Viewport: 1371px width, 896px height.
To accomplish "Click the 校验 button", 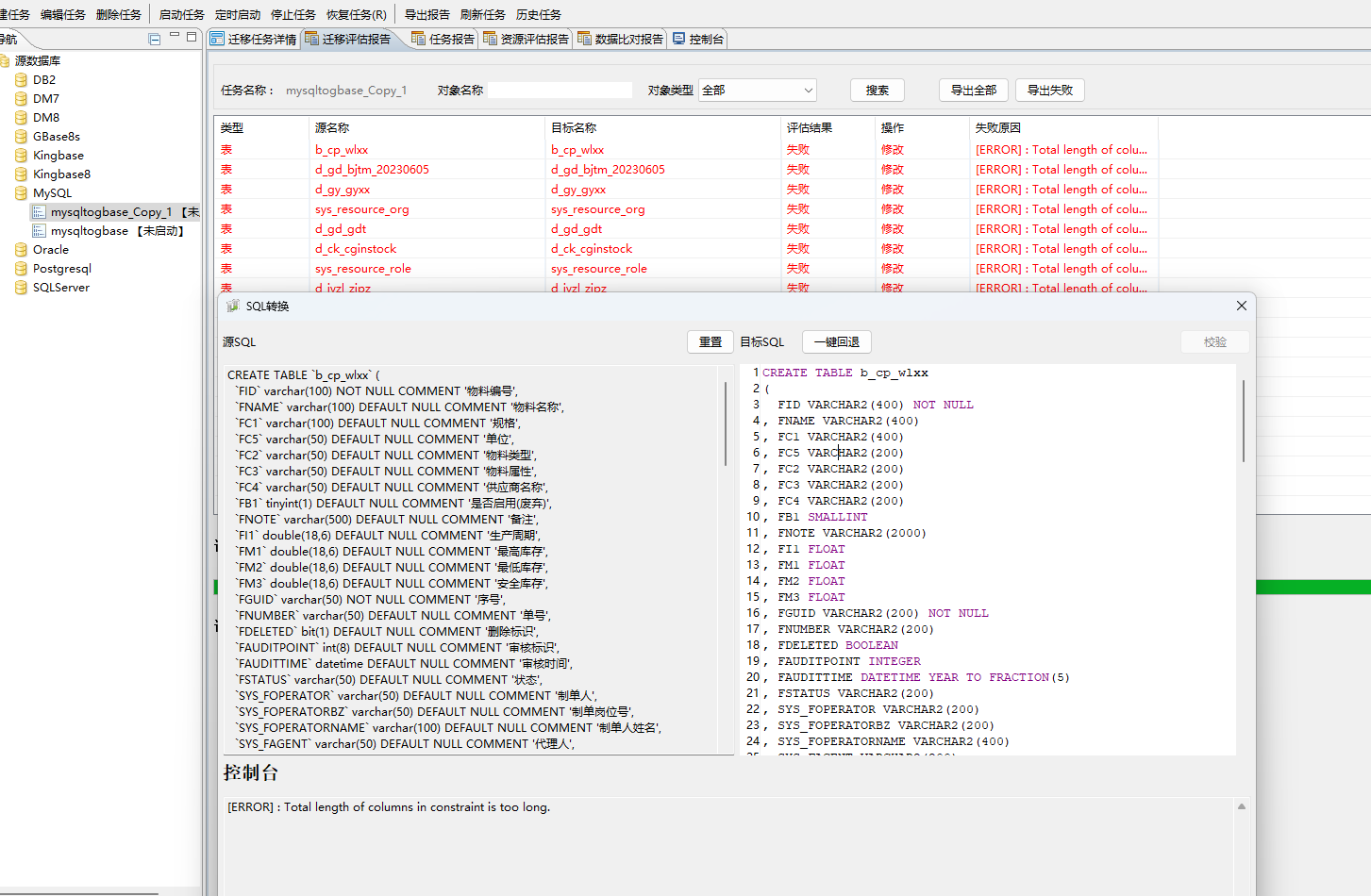I will click(x=1215, y=342).
